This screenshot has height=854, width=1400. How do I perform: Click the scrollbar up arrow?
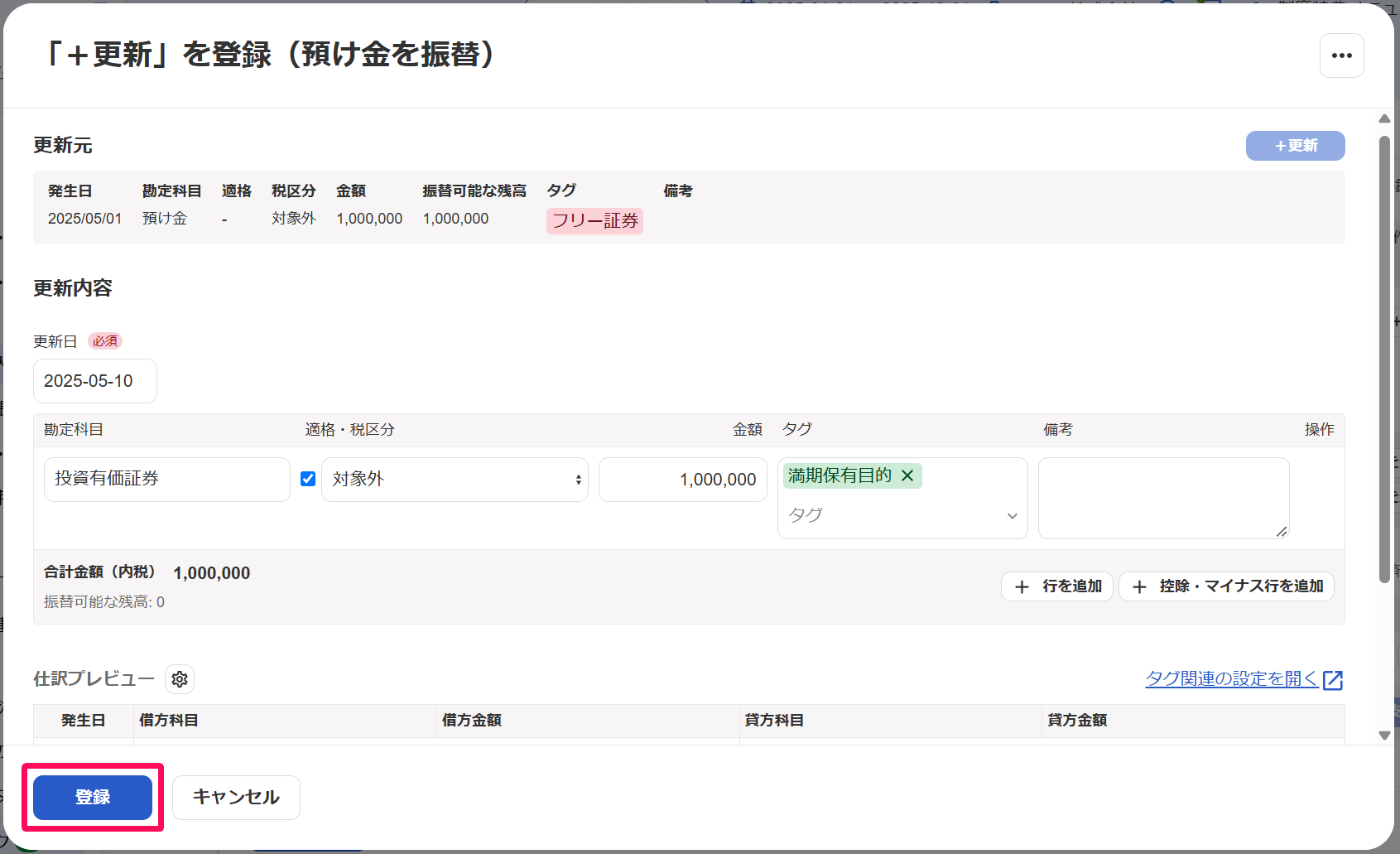pos(1384,118)
